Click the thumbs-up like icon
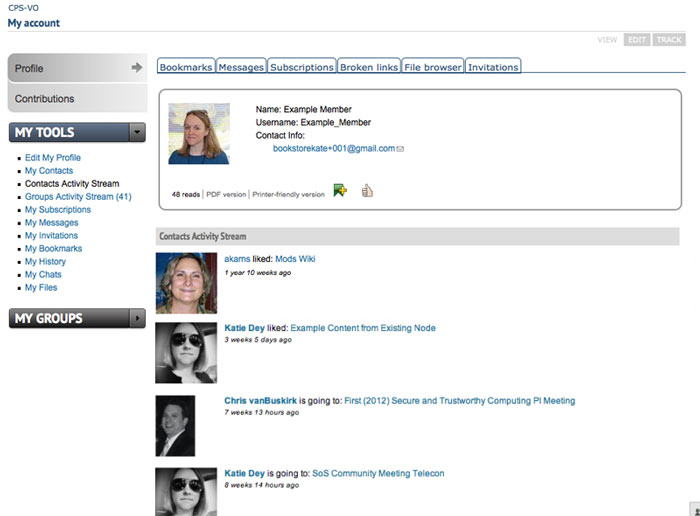700x516 pixels. pyautogui.click(x=367, y=190)
